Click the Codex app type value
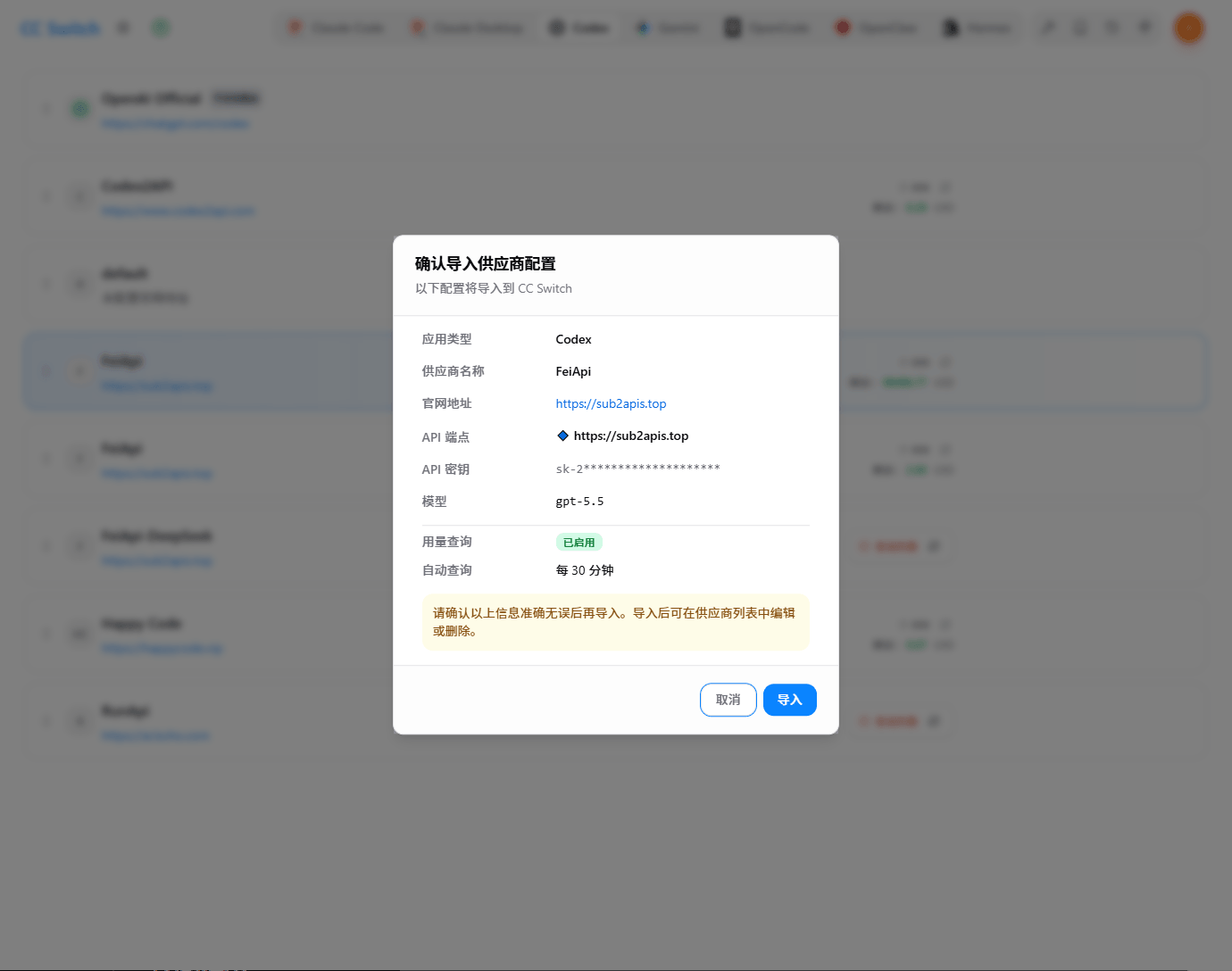 (573, 339)
